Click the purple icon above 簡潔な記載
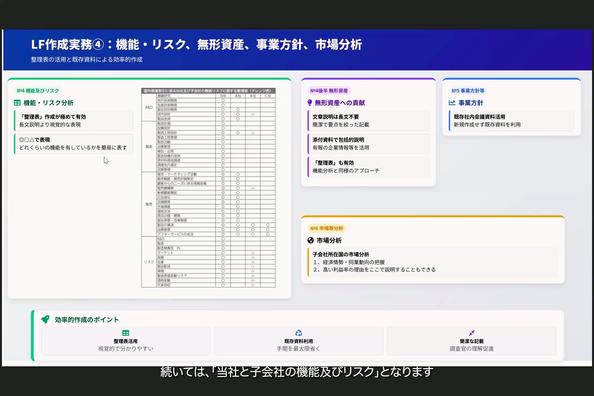The height and width of the screenshot is (396, 594). pos(472,333)
